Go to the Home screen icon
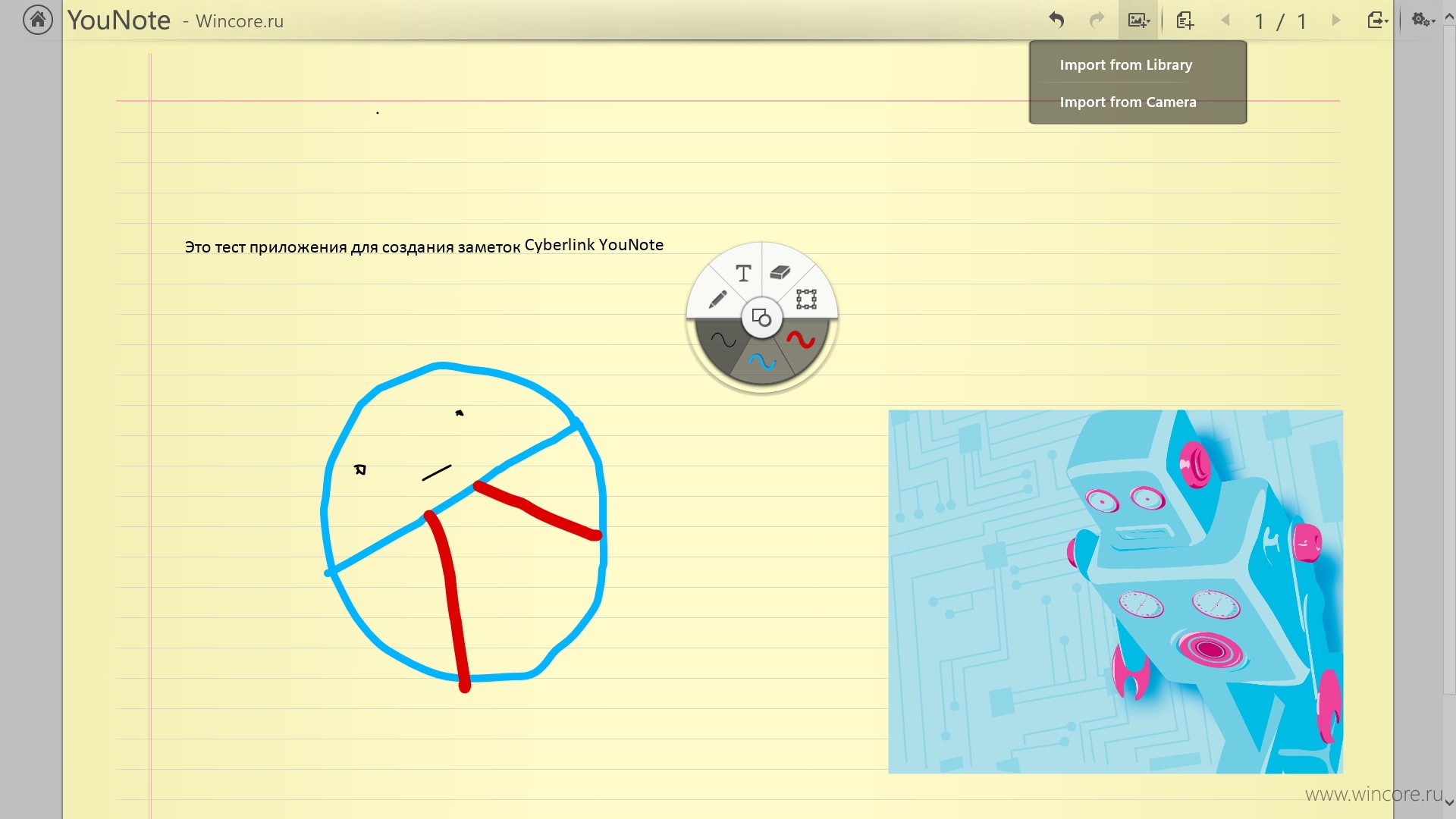 (x=38, y=20)
